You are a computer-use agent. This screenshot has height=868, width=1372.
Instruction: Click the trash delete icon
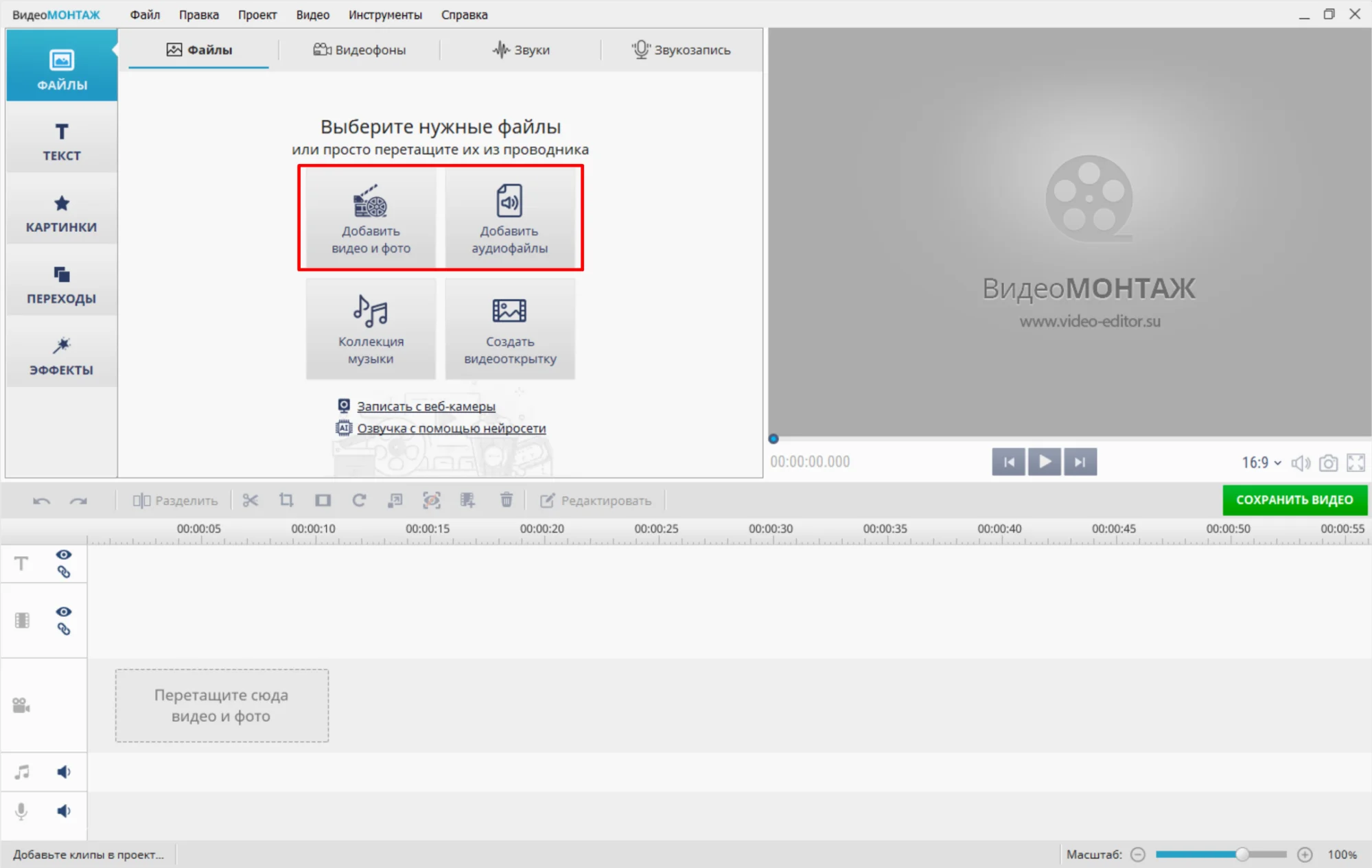tap(507, 500)
